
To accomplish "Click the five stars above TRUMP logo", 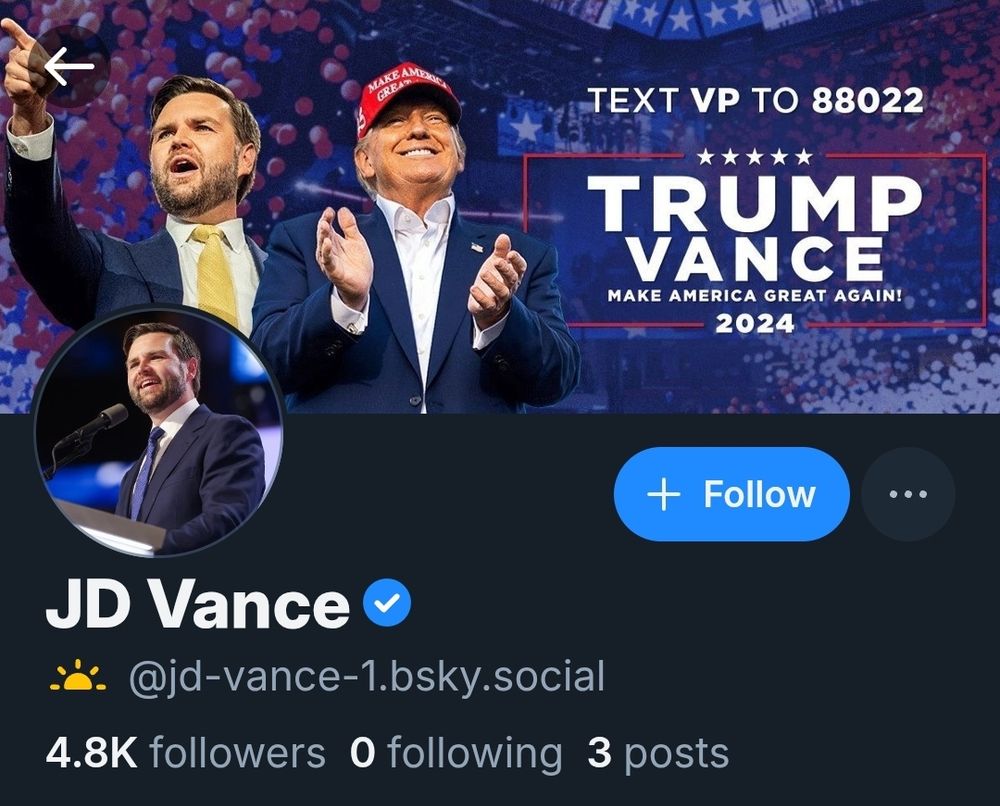I will [754, 157].
